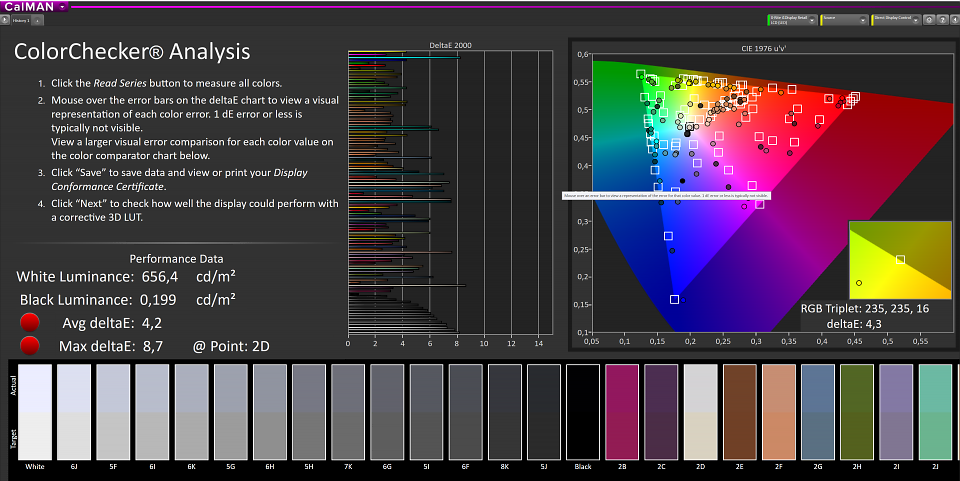Select the 5J dark swatch

tap(544, 412)
